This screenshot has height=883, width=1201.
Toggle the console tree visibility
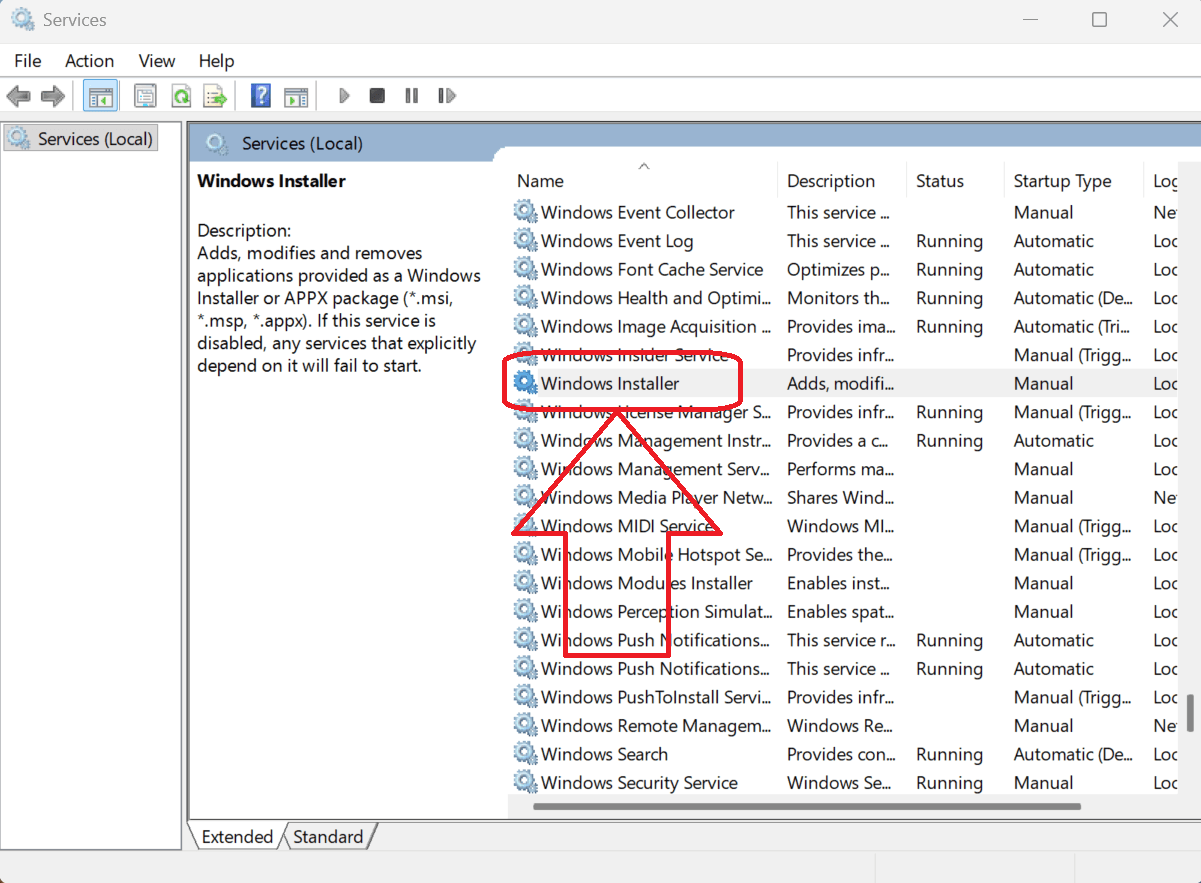click(x=100, y=95)
